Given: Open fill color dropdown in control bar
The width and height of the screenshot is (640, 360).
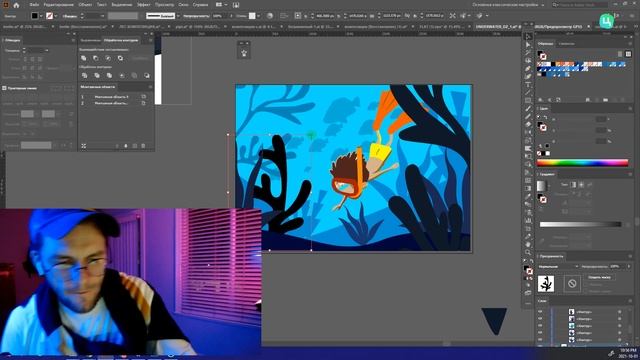Looking at the screenshot, I should pos(41,16).
